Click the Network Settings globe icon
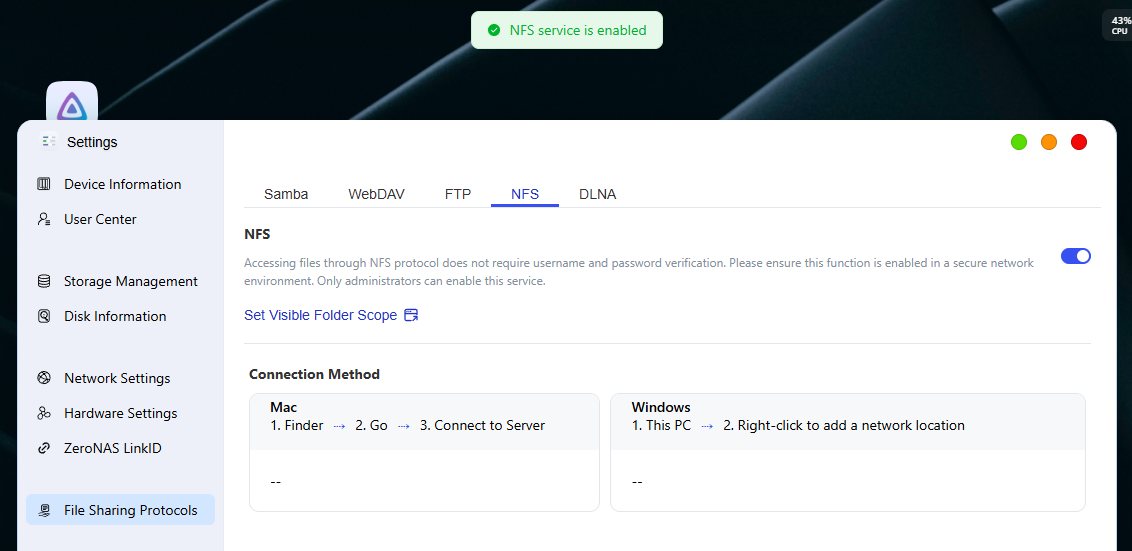Viewport: 1132px width, 551px height. pyautogui.click(x=44, y=378)
